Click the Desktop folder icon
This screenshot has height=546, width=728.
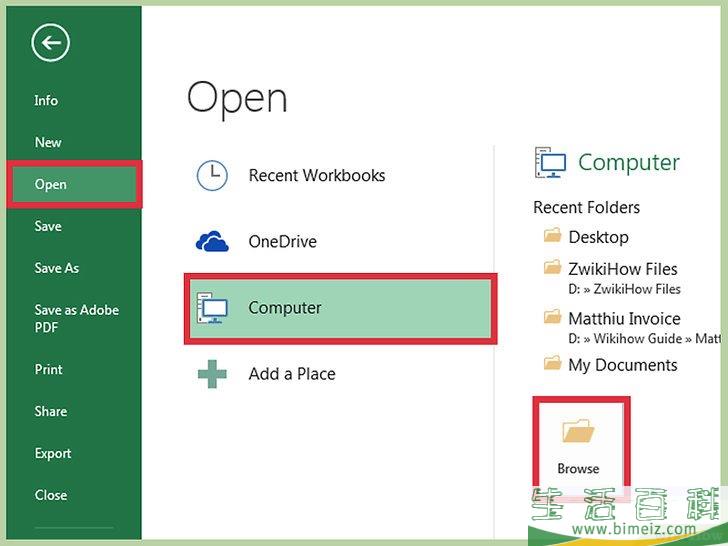point(552,235)
